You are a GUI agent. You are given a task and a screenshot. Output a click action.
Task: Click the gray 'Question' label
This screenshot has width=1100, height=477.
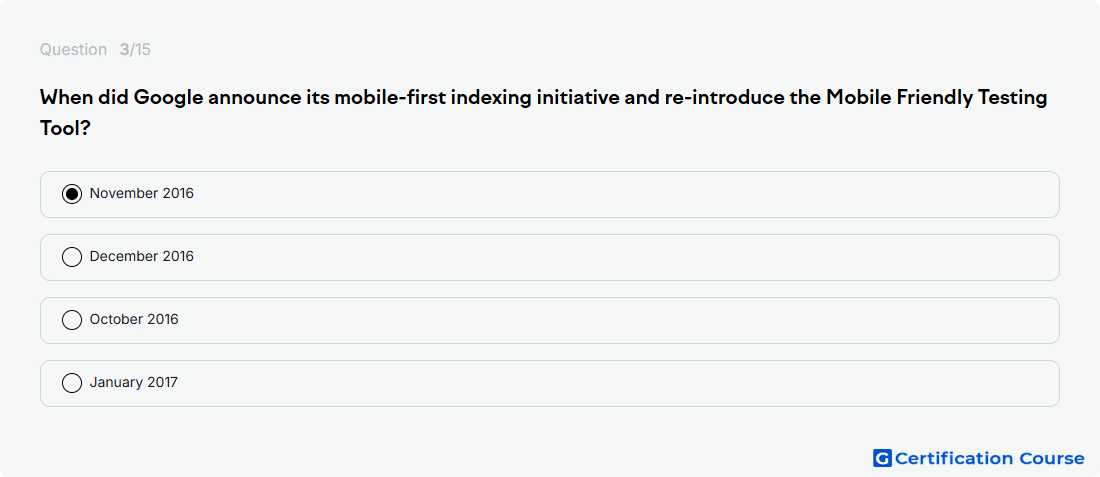coord(73,50)
